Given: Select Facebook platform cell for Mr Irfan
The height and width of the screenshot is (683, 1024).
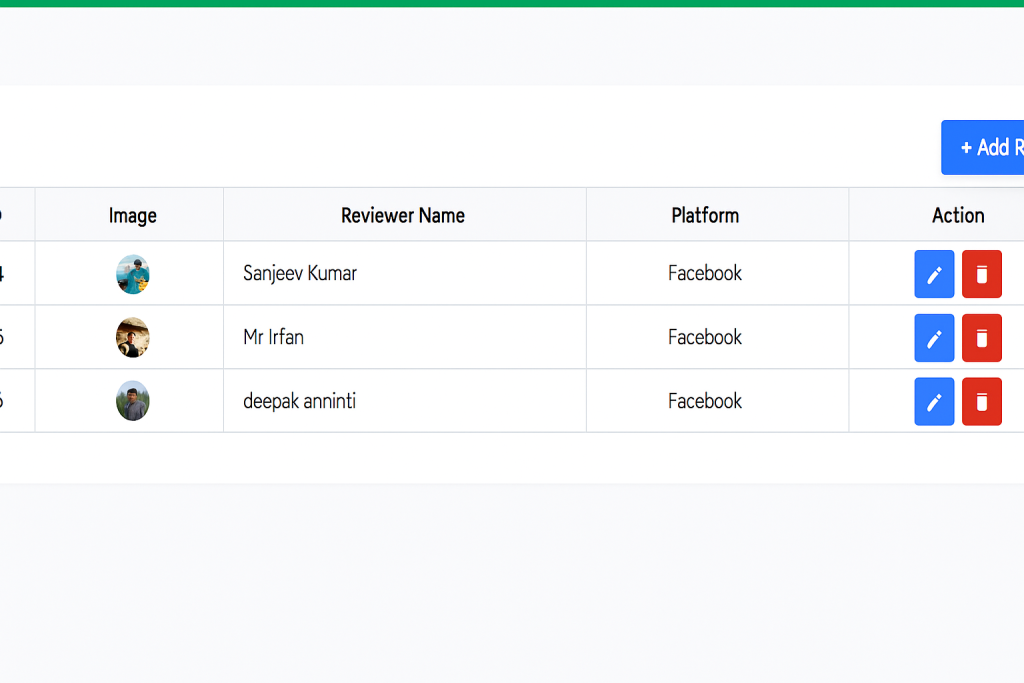Looking at the screenshot, I should click(x=705, y=337).
